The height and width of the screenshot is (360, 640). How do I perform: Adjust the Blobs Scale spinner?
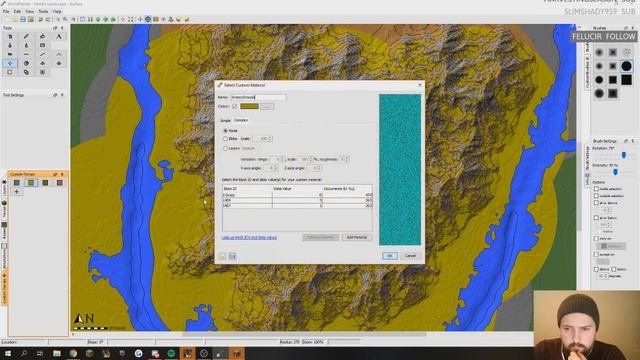[x=262, y=139]
